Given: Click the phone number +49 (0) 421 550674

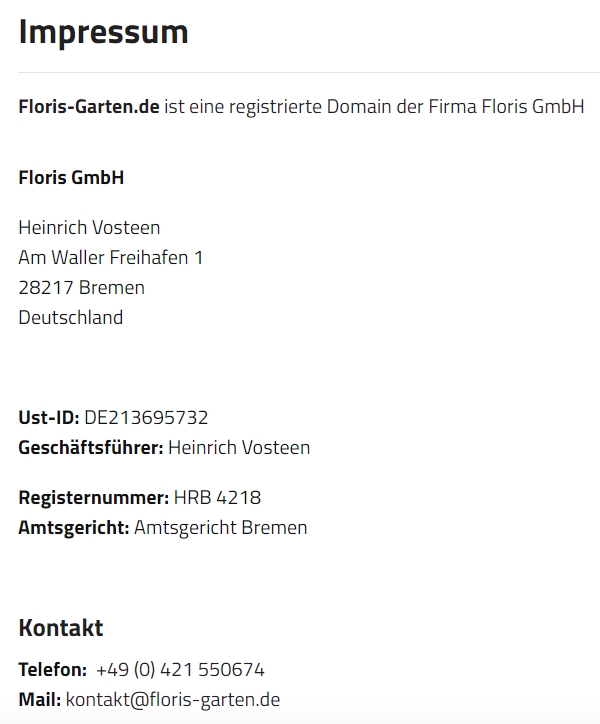Looking at the screenshot, I should [180, 670].
